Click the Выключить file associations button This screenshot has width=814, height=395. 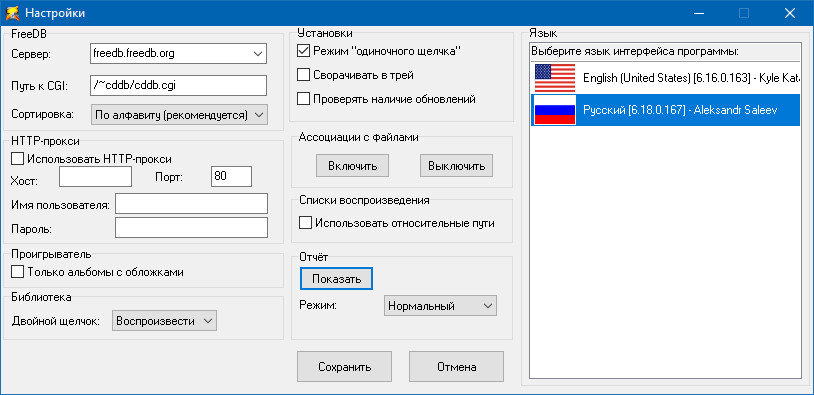(456, 166)
